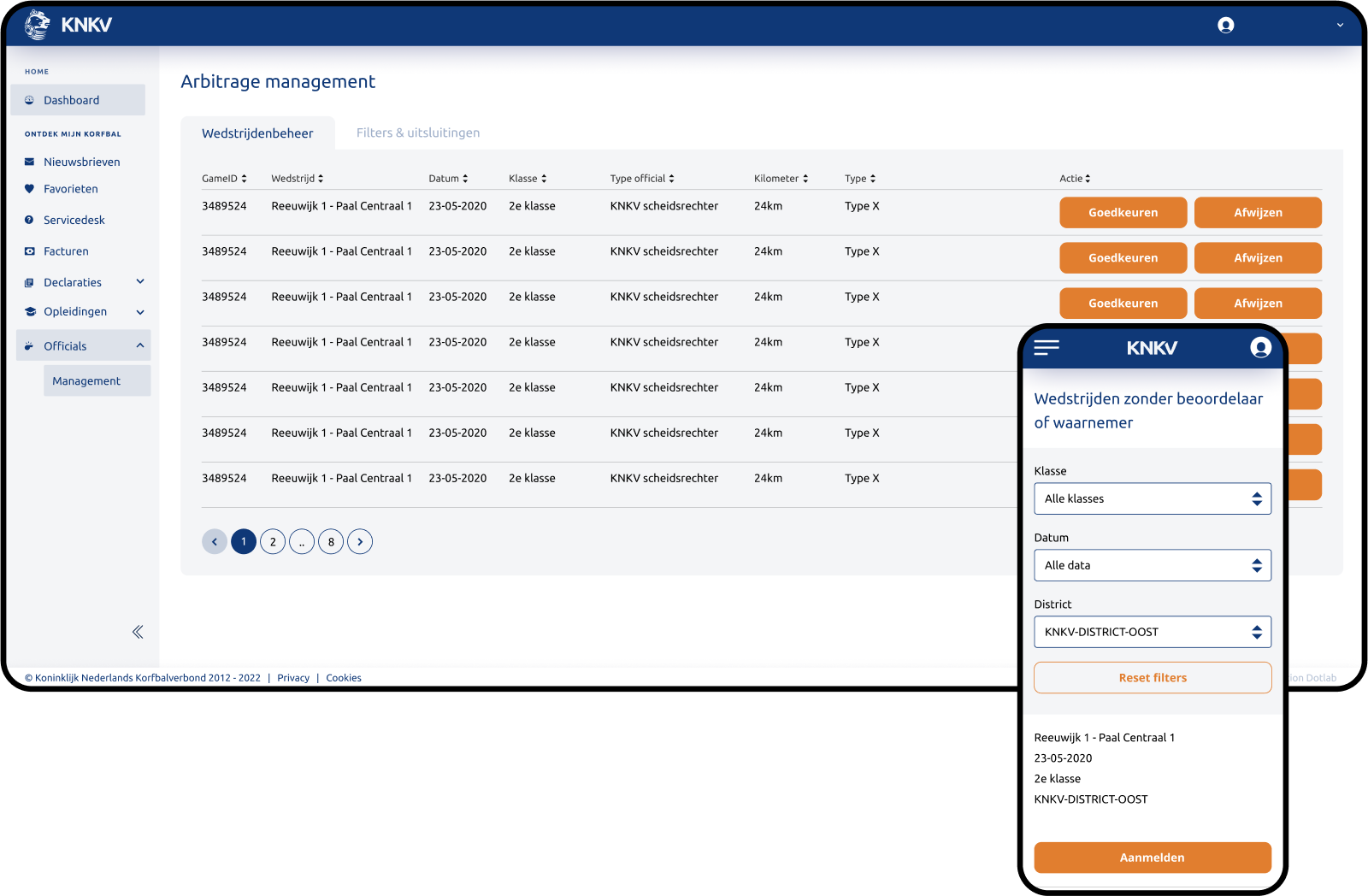The image size is (1368, 896).
Task: Expand the account menu chevron in top bar
Action: click(1340, 25)
